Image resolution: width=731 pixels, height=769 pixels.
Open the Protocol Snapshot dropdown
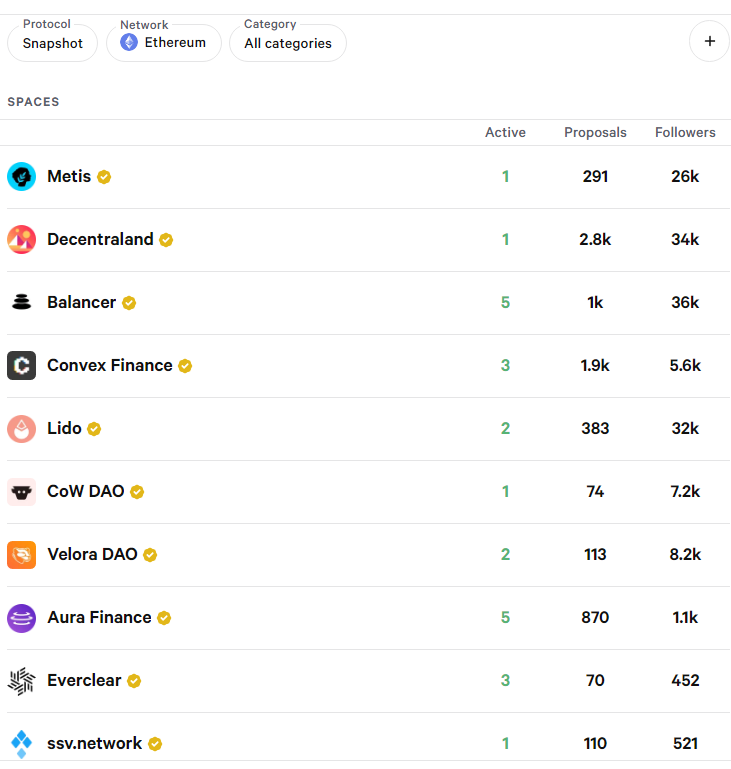point(52,43)
